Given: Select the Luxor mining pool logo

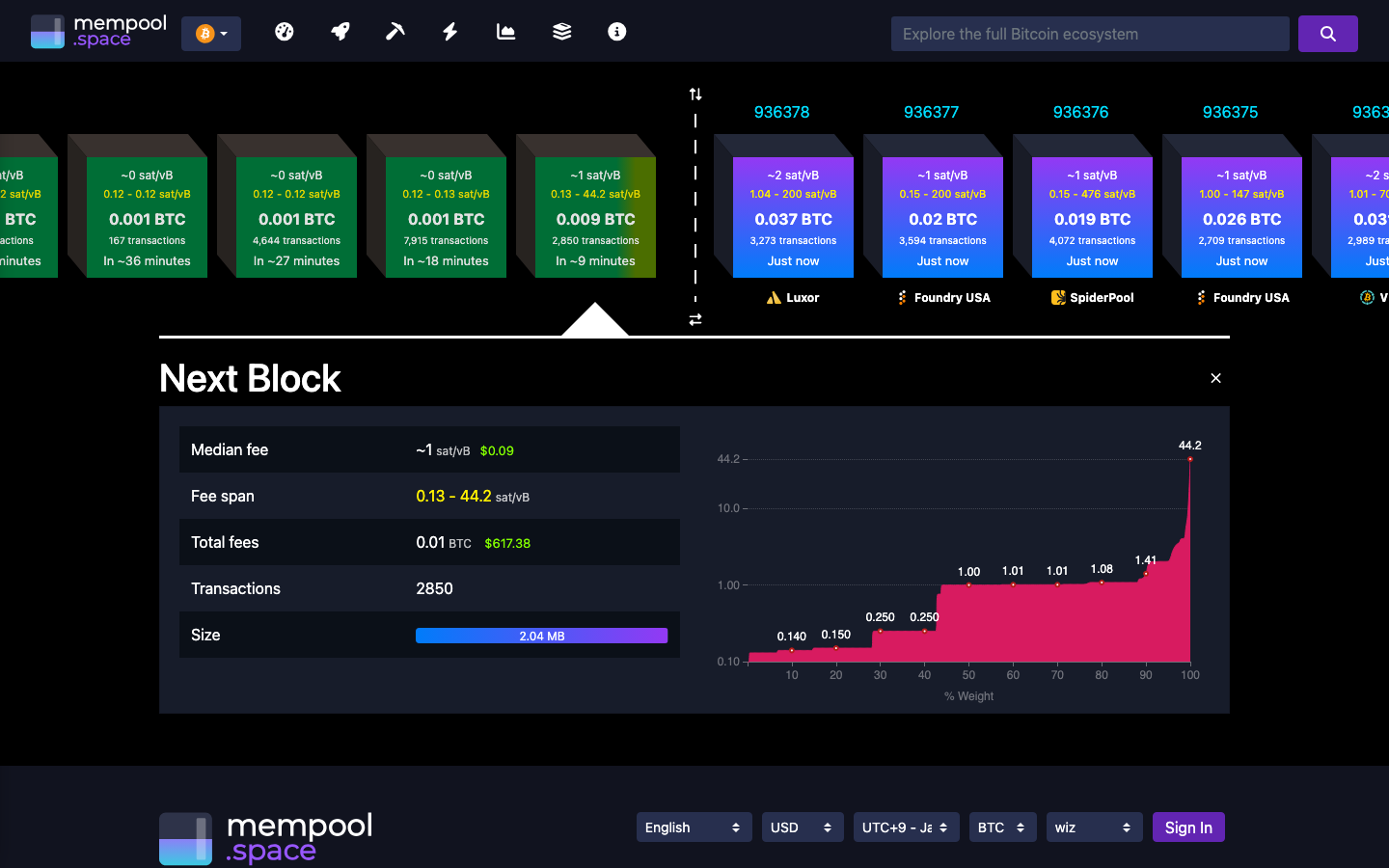Looking at the screenshot, I should (x=772, y=297).
